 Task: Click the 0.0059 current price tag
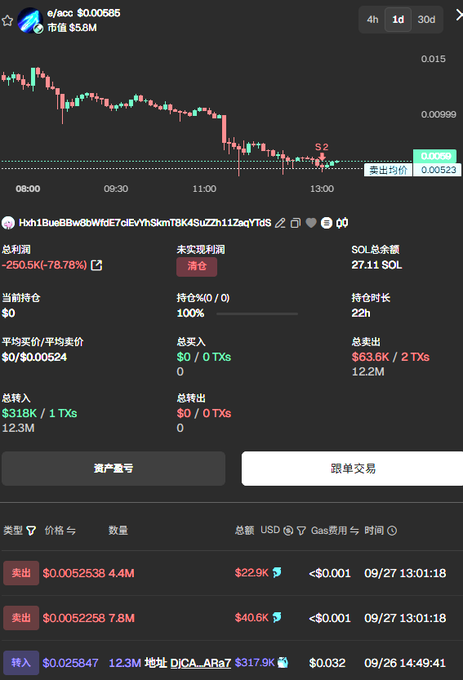point(435,156)
